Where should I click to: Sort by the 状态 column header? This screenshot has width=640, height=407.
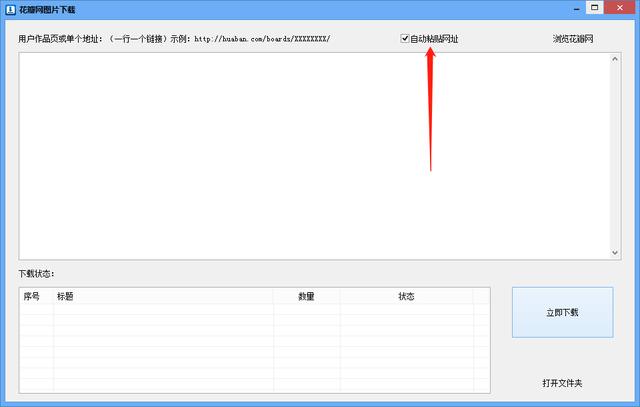407,296
